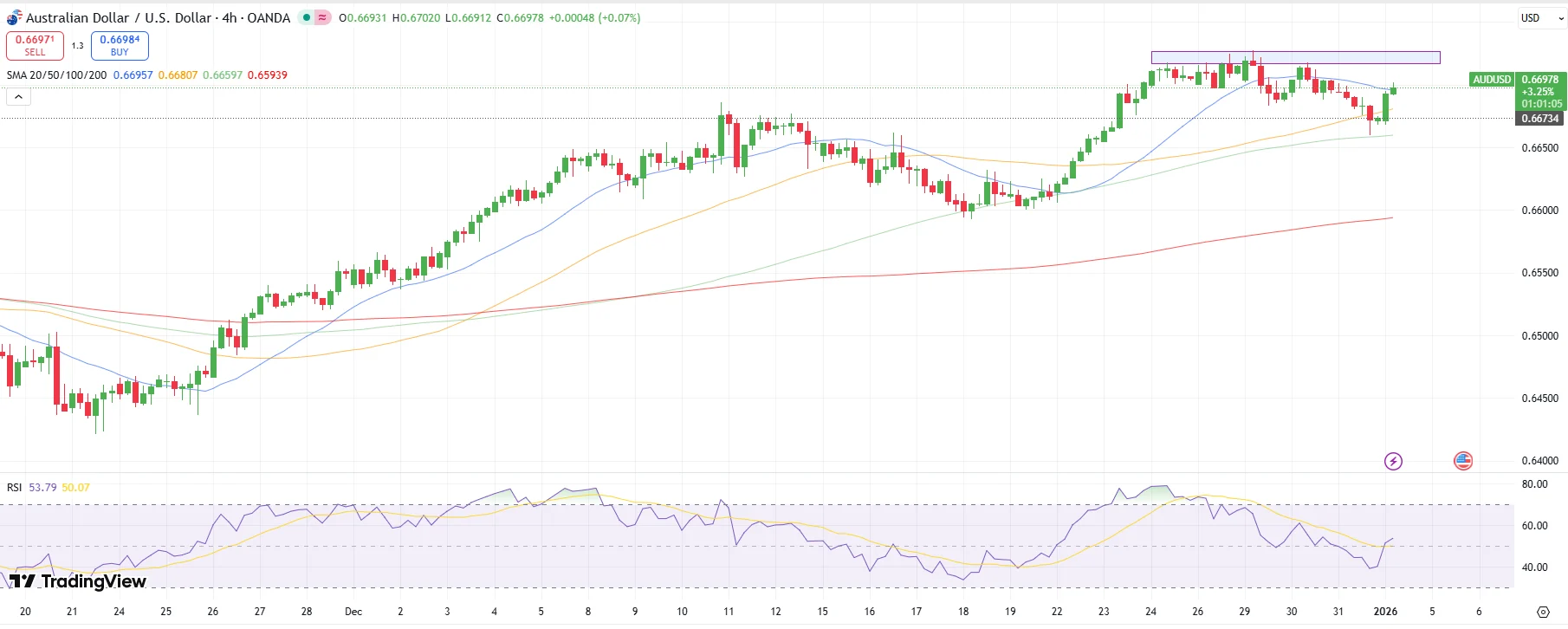The width and height of the screenshot is (1568, 629).
Task: Click the close price C0.66978
Action: click(x=520, y=17)
